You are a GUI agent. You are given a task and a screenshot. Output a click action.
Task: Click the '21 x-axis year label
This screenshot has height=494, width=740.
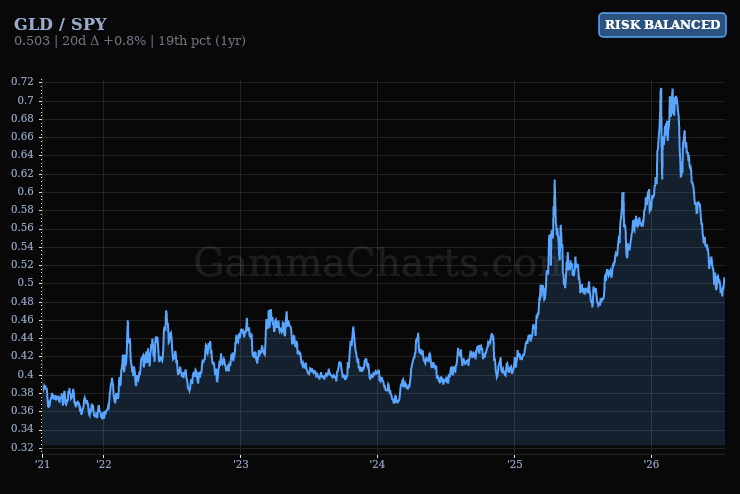pos(42,465)
